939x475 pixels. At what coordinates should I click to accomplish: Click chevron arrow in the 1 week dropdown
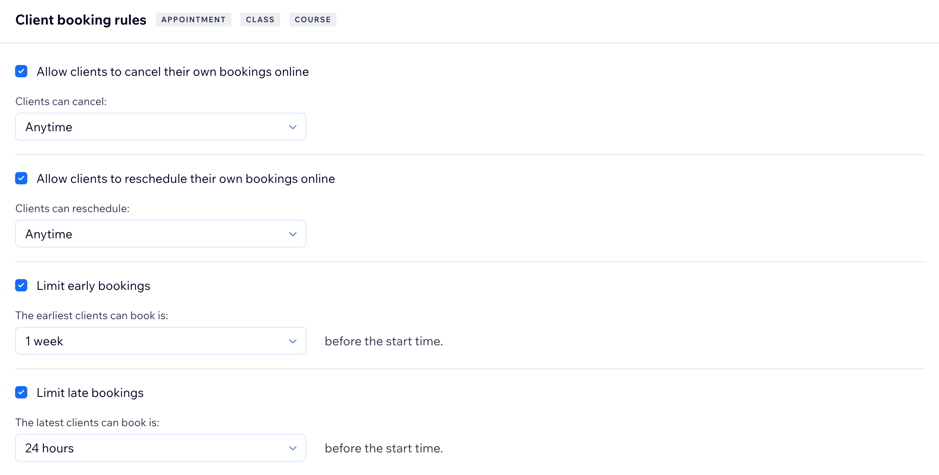[292, 341]
